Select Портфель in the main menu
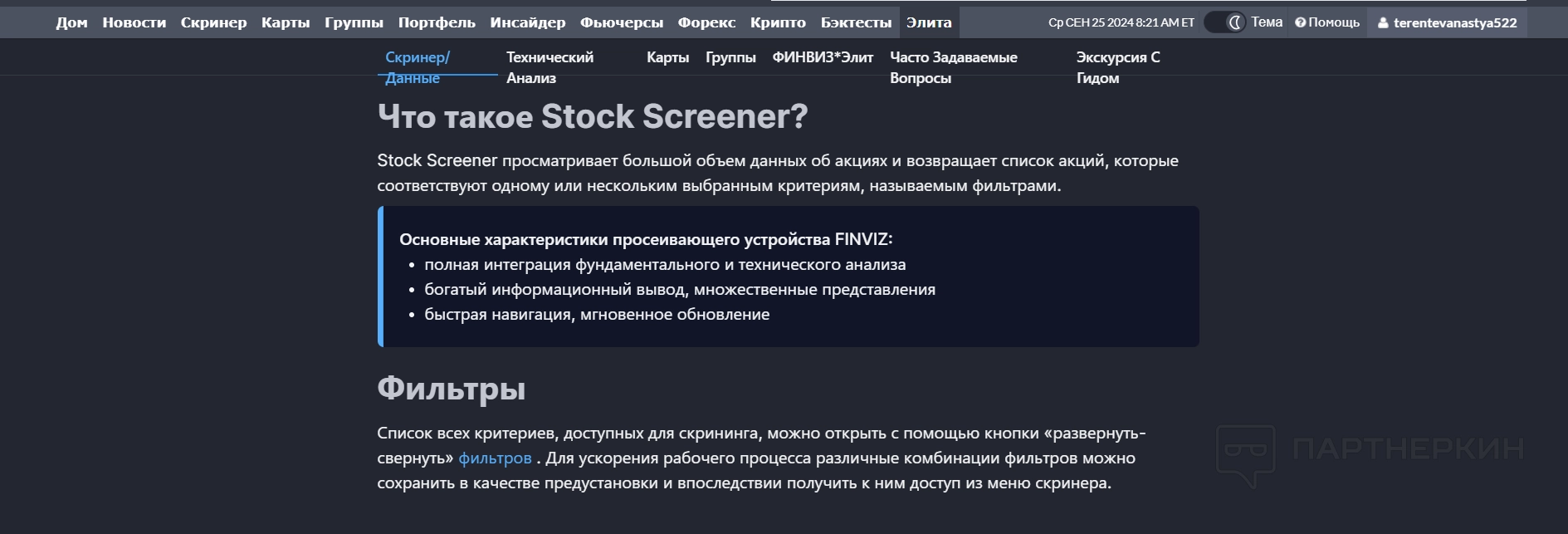1568x534 pixels. pos(437,22)
